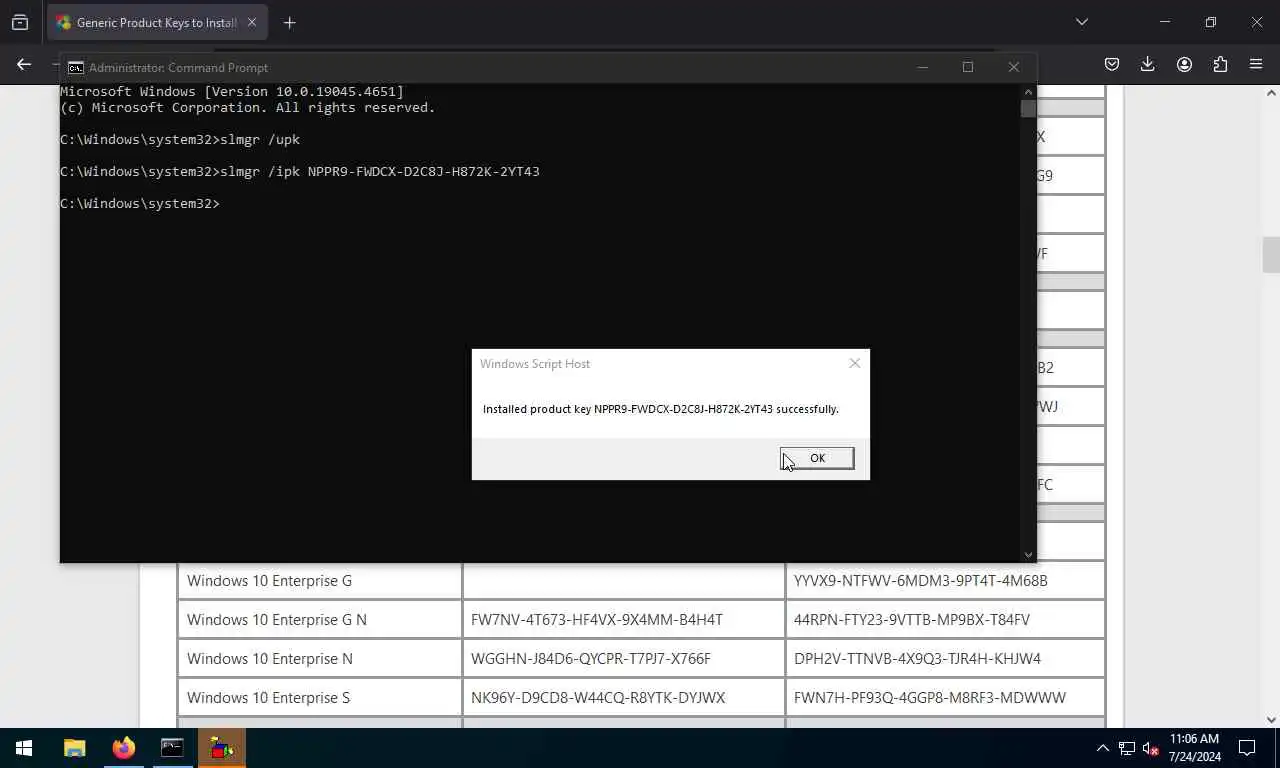This screenshot has height=768, width=1280.
Task: Click browser page scroll up arrow
Action: (1271, 93)
